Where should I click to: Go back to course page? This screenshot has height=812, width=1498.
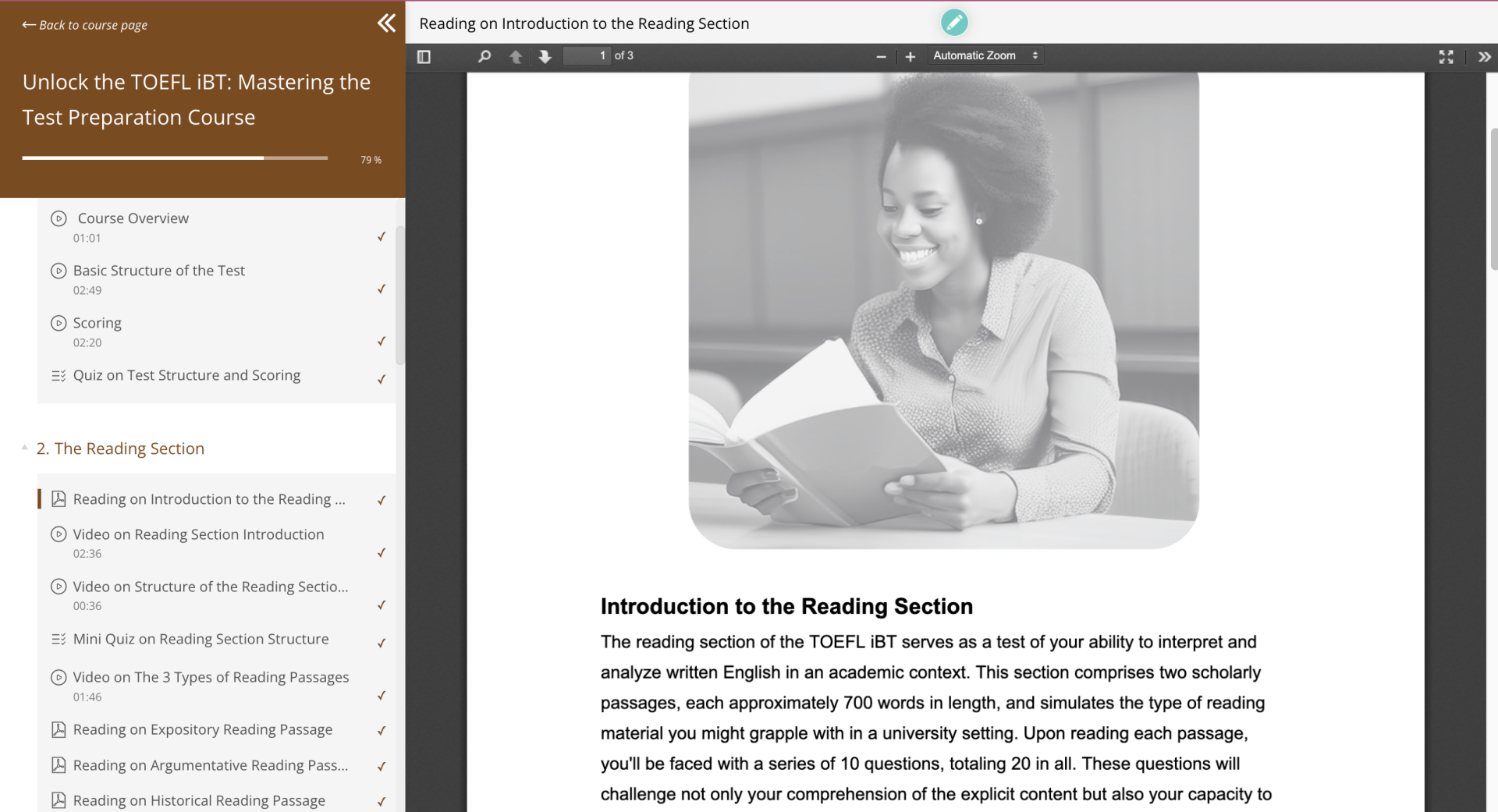[85, 25]
